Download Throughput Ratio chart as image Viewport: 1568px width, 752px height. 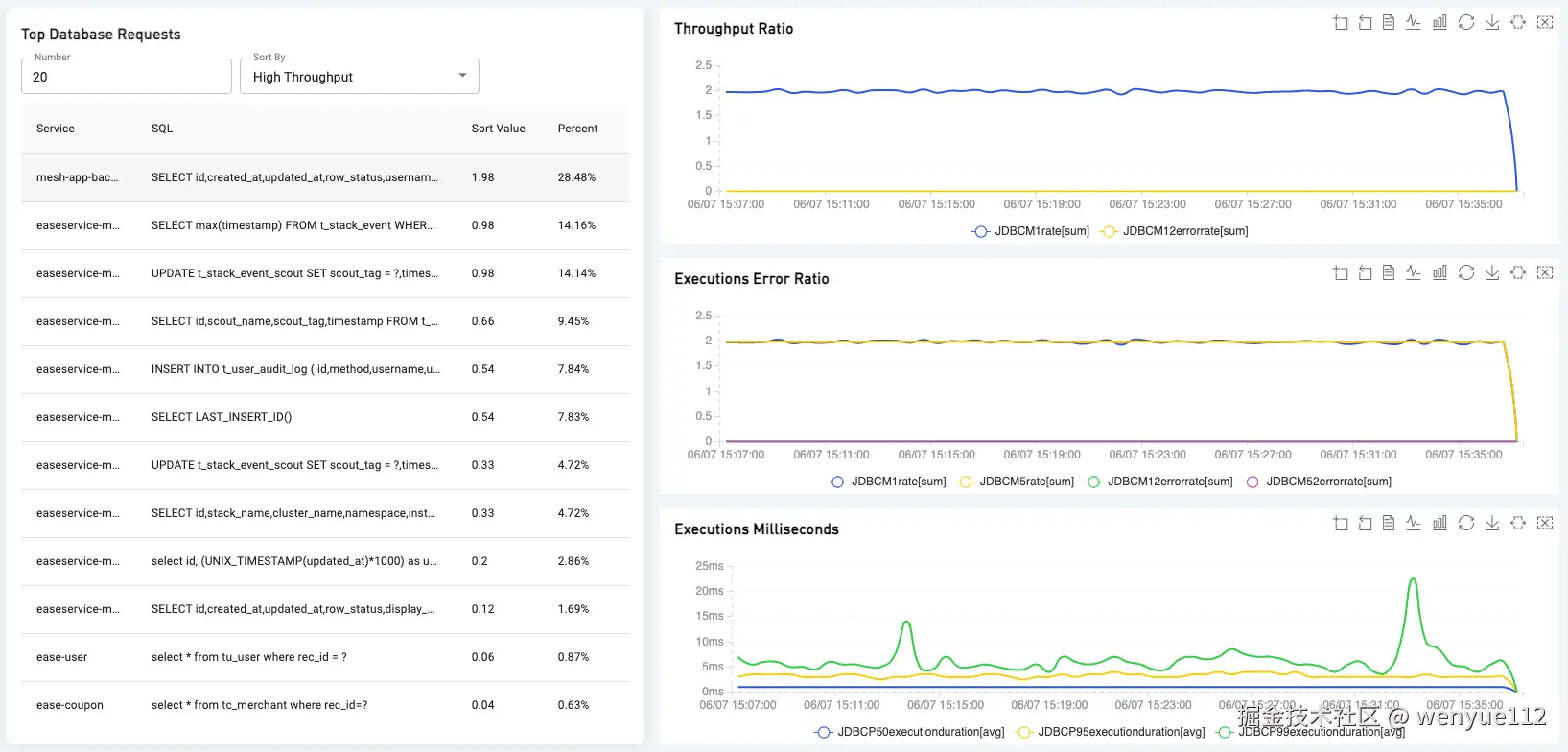1492,23
